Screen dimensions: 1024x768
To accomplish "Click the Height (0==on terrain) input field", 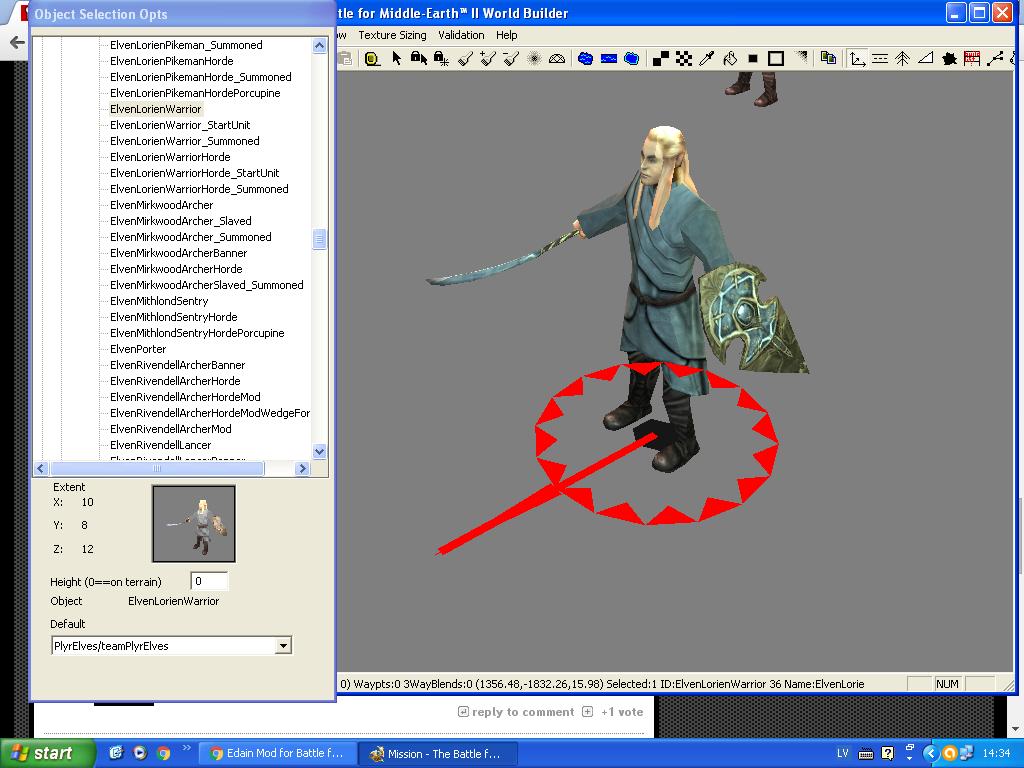I will pyautogui.click(x=209, y=581).
